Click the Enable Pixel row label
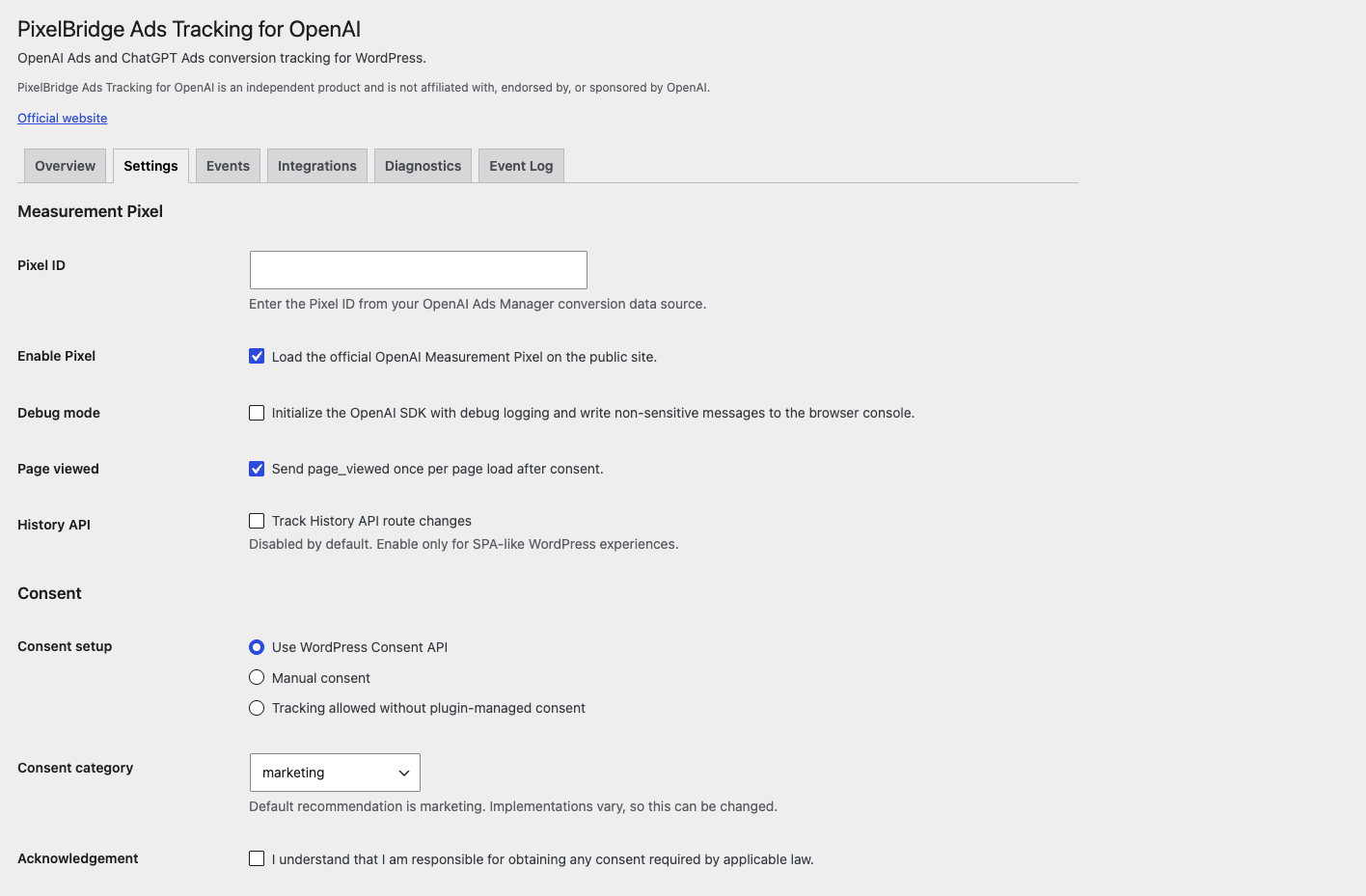The height and width of the screenshot is (896, 1366). coord(57,356)
